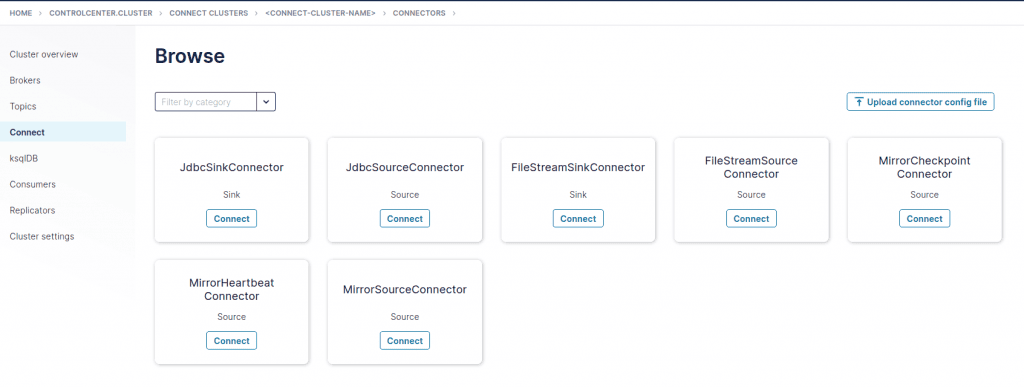Go to Brokers in sidebar
Viewport: 1024px width, 387px height.
click(25, 80)
